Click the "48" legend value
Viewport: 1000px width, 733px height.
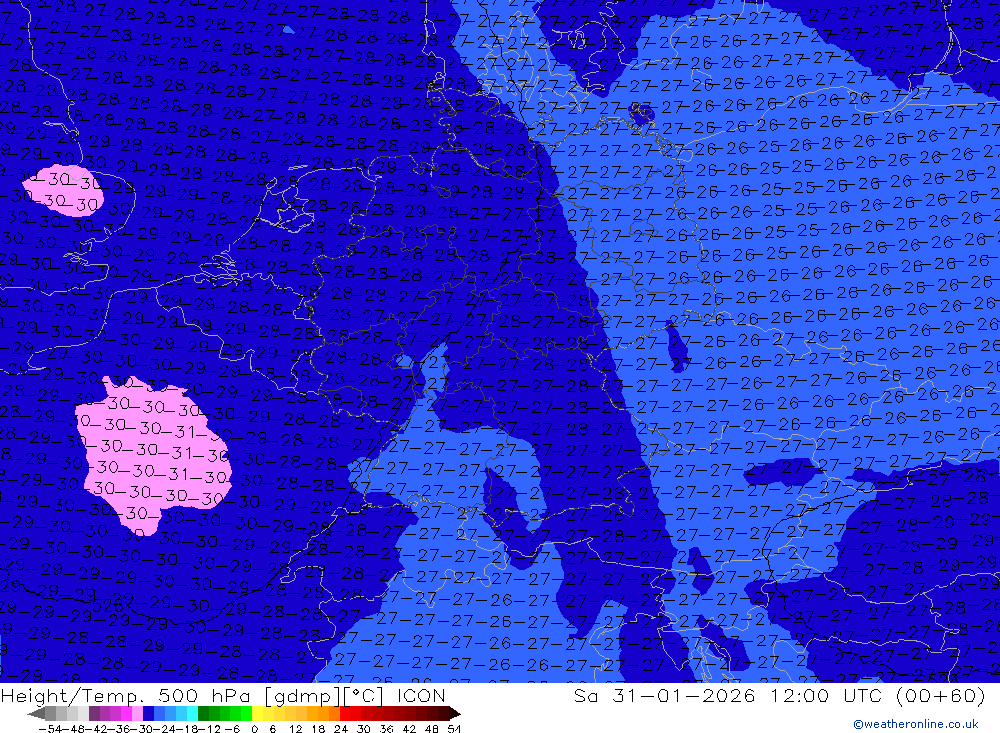[x=432, y=729]
